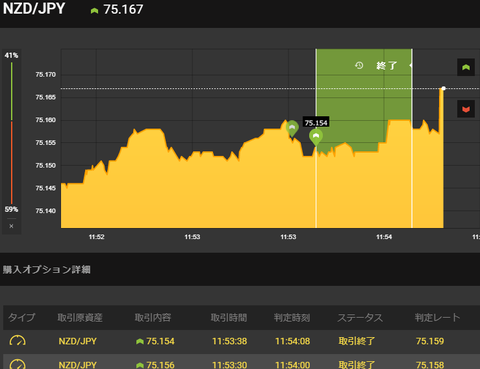Click the 11:54 time axis label
This screenshot has height=369, width=480.
[x=384, y=237]
